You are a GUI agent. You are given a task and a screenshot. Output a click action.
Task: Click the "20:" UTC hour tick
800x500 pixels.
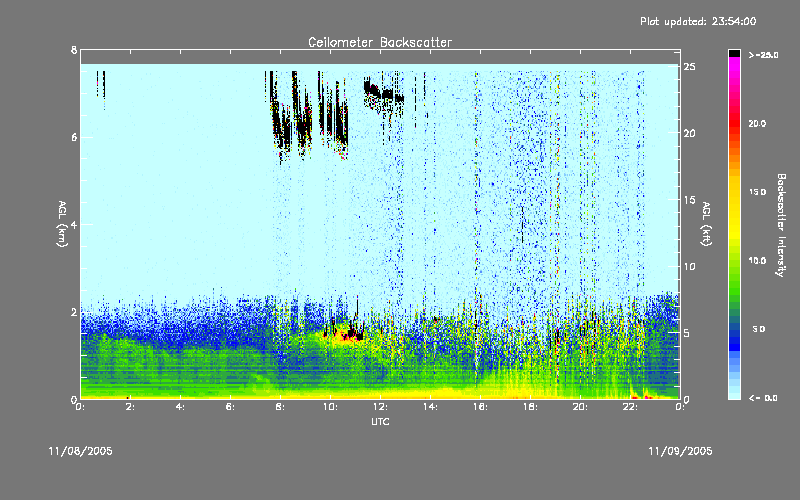tap(580, 407)
